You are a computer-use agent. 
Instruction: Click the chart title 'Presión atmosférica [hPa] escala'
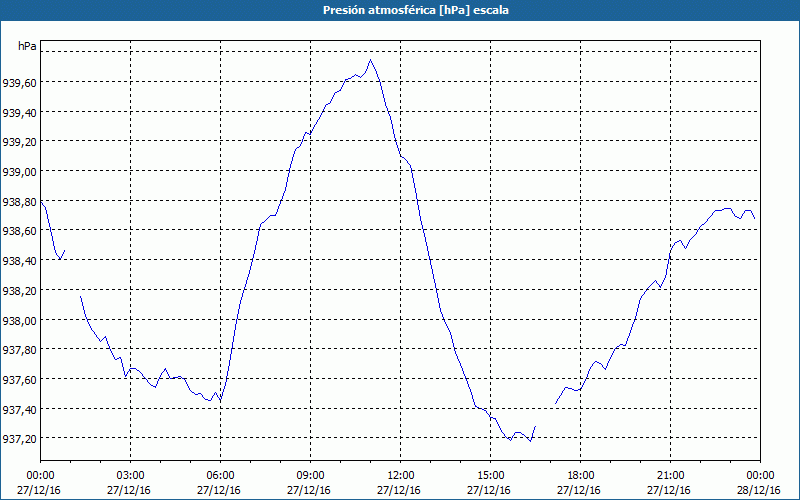[x=416, y=10]
